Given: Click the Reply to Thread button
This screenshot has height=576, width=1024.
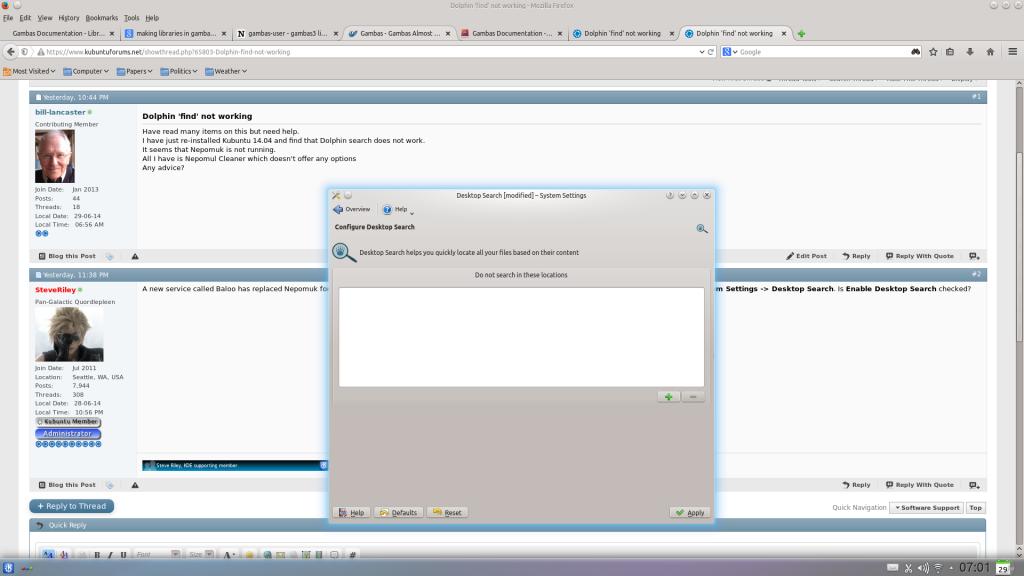Looking at the screenshot, I should click(x=72, y=506).
